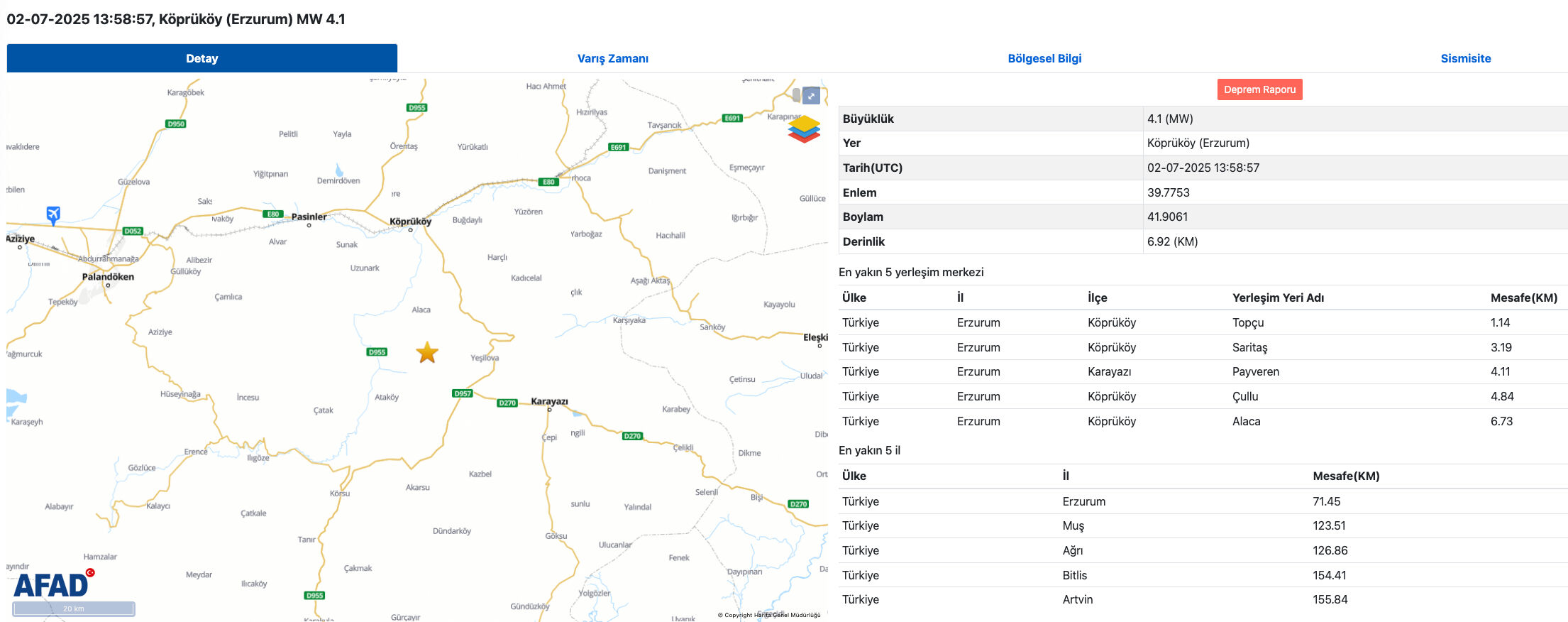Screen dimensions: 1568x622
Task: Open the Bölgesel Bilgi tab
Action: pos(1044,58)
